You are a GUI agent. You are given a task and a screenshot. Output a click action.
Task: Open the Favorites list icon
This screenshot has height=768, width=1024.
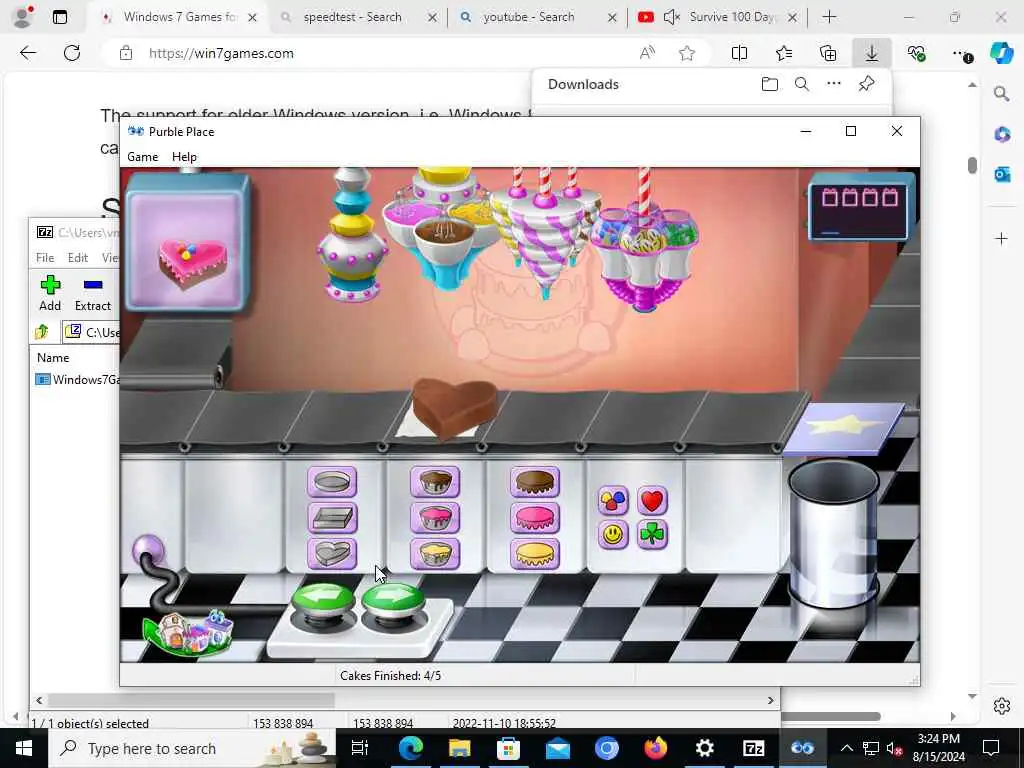click(784, 54)
